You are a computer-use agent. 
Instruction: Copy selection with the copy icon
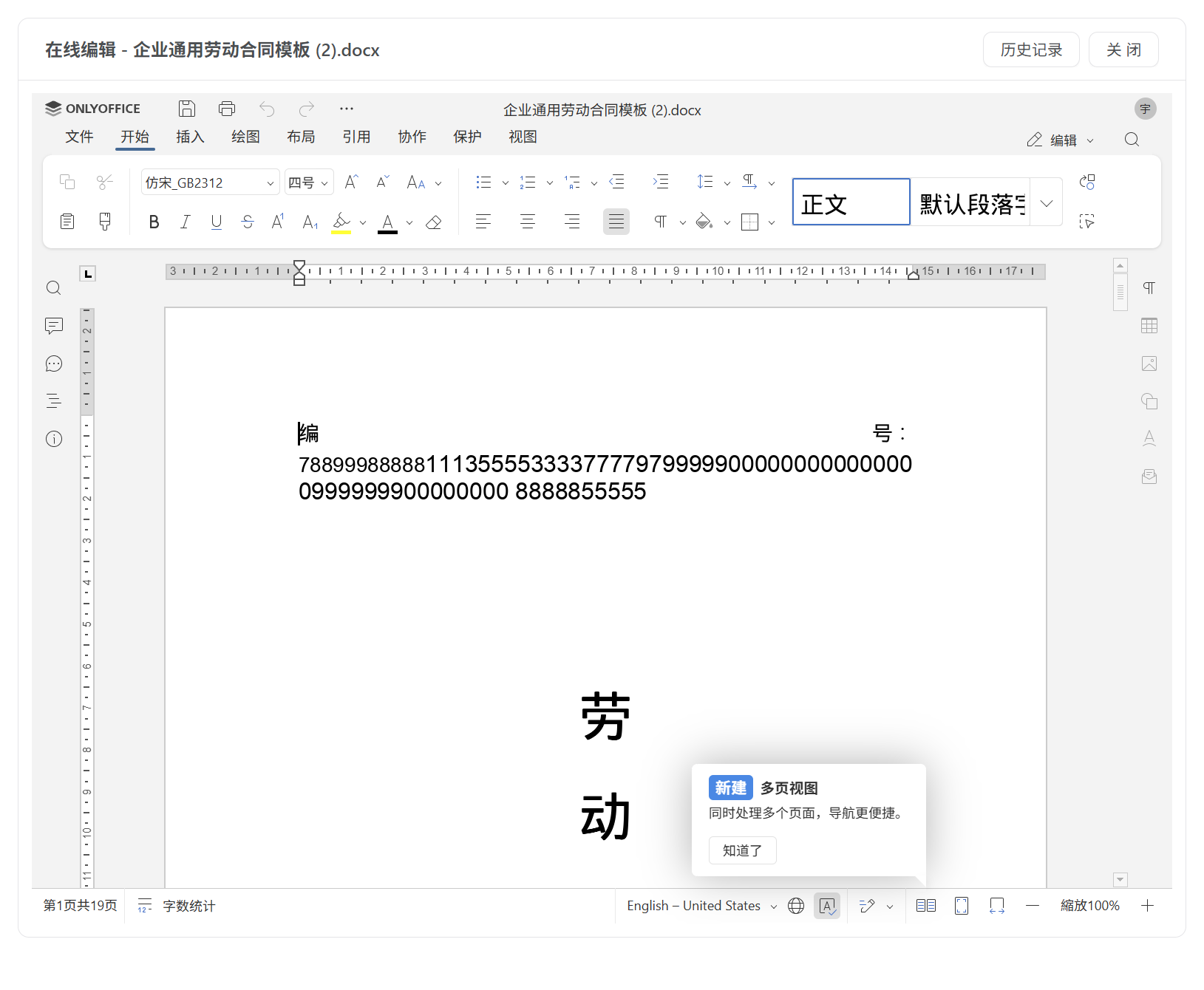click(67, 182)
